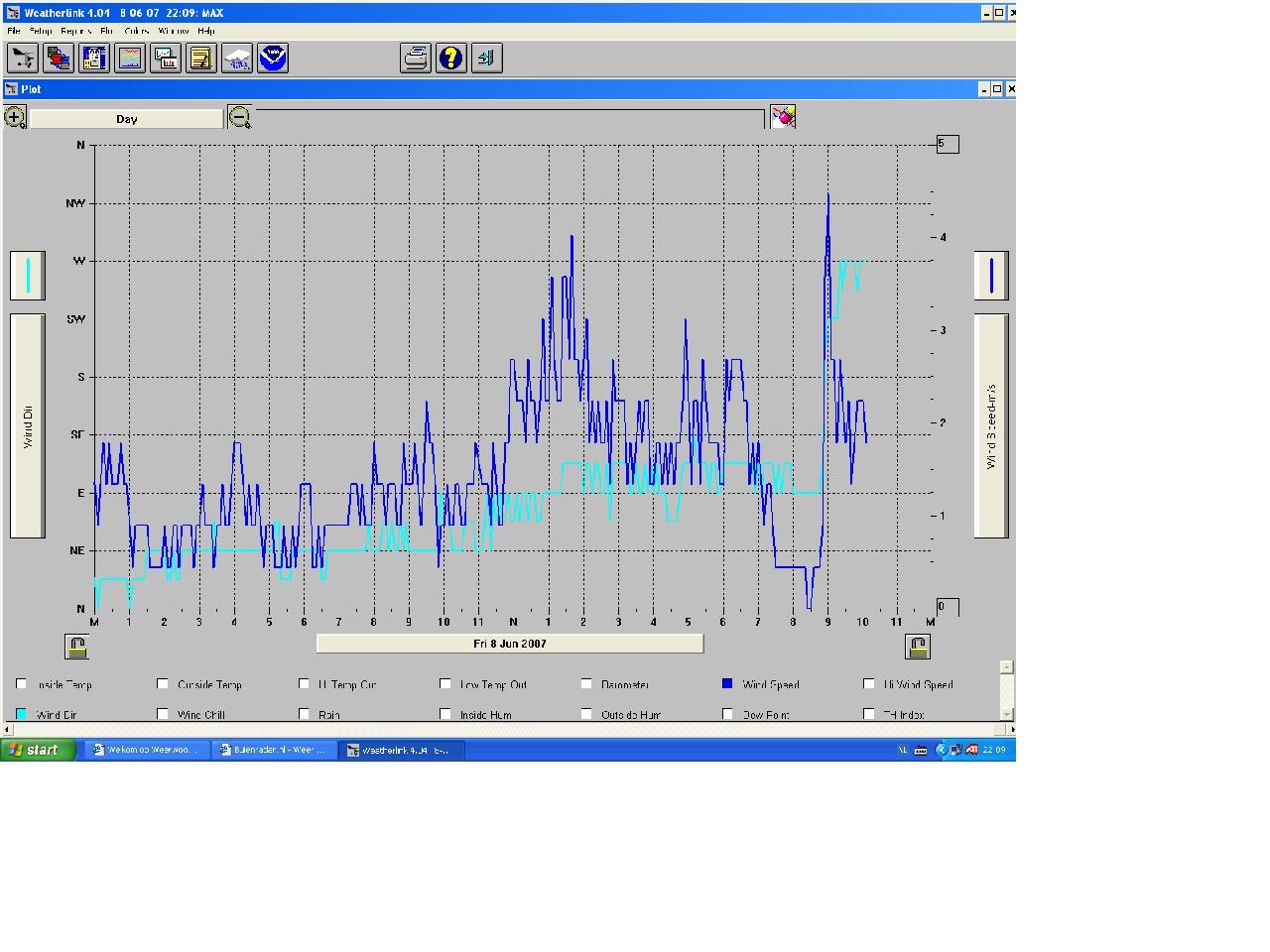Image resolution: width=1270 pixels, height=952 pixels.
Task: Open the Reports menu
Action: point(75,31)
